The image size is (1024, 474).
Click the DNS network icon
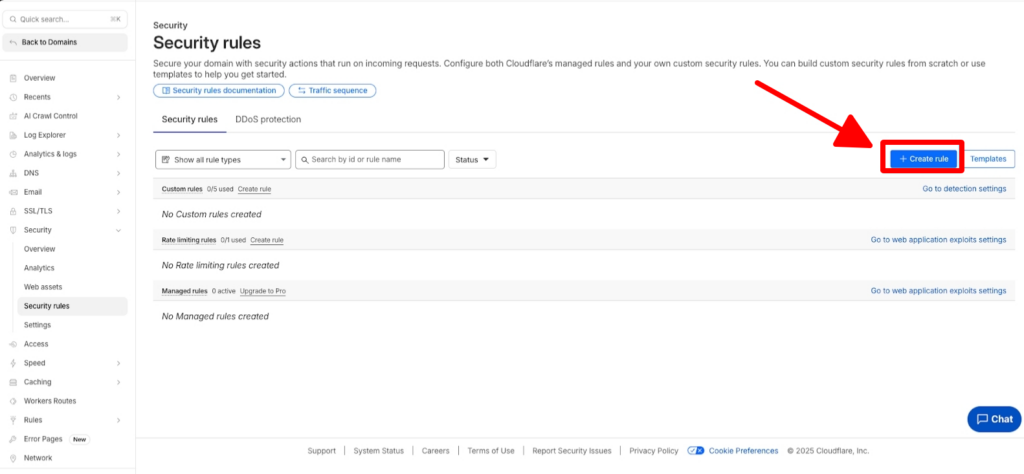[x=13, y=174]
